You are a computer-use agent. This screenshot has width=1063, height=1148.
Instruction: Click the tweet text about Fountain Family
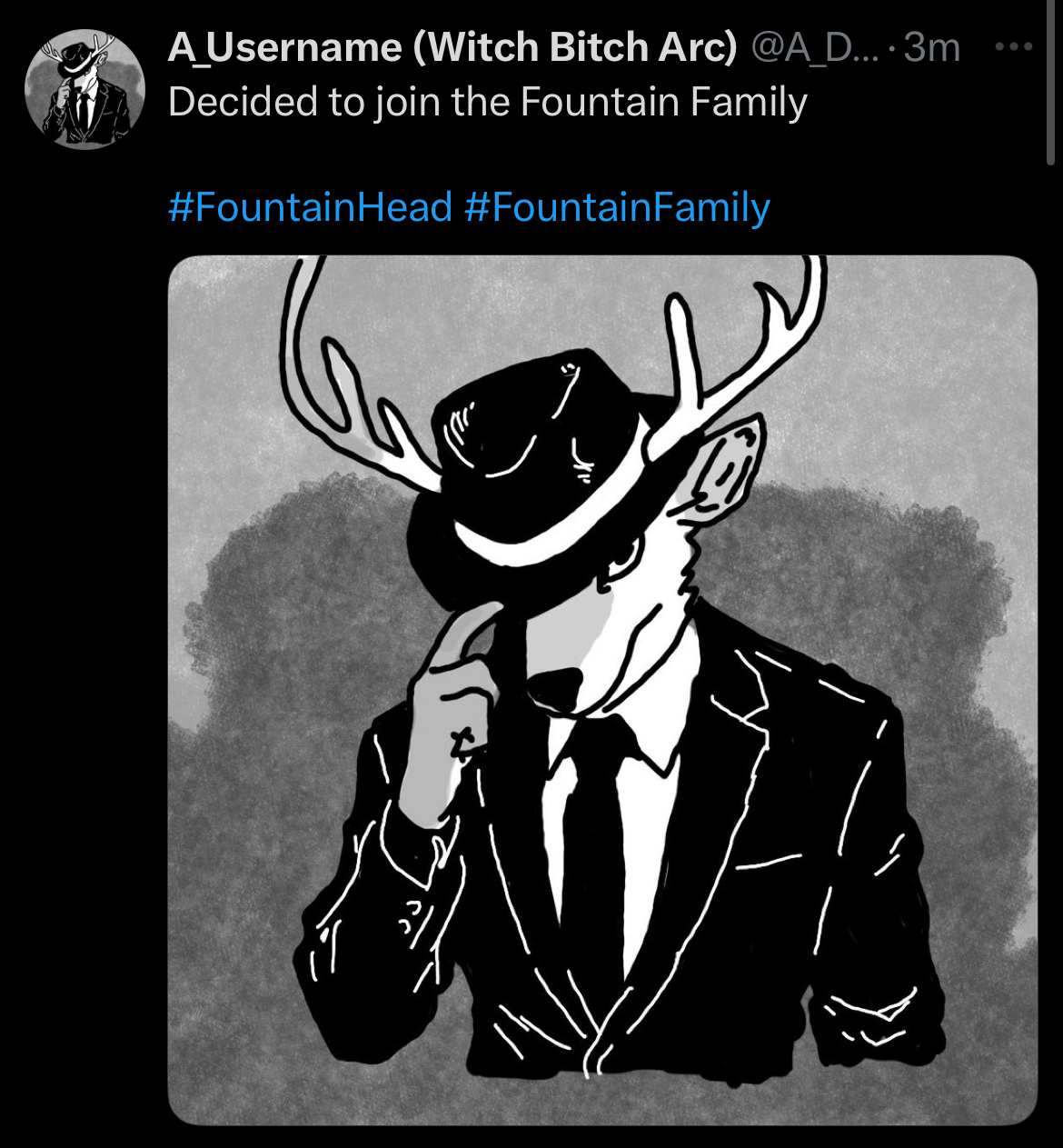488,102
